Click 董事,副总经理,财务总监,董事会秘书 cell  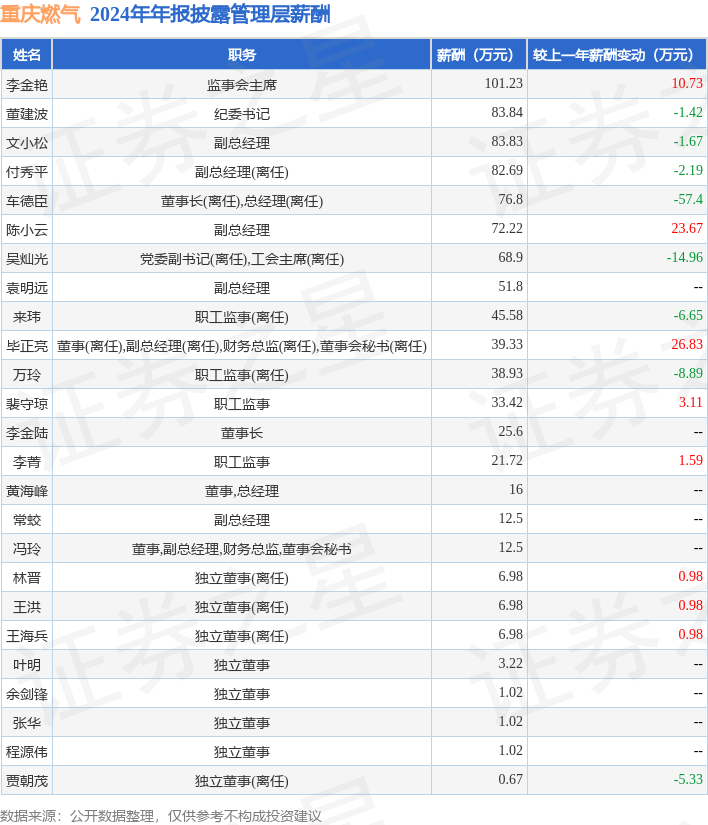pyautogui.click(x=241, y=548)
